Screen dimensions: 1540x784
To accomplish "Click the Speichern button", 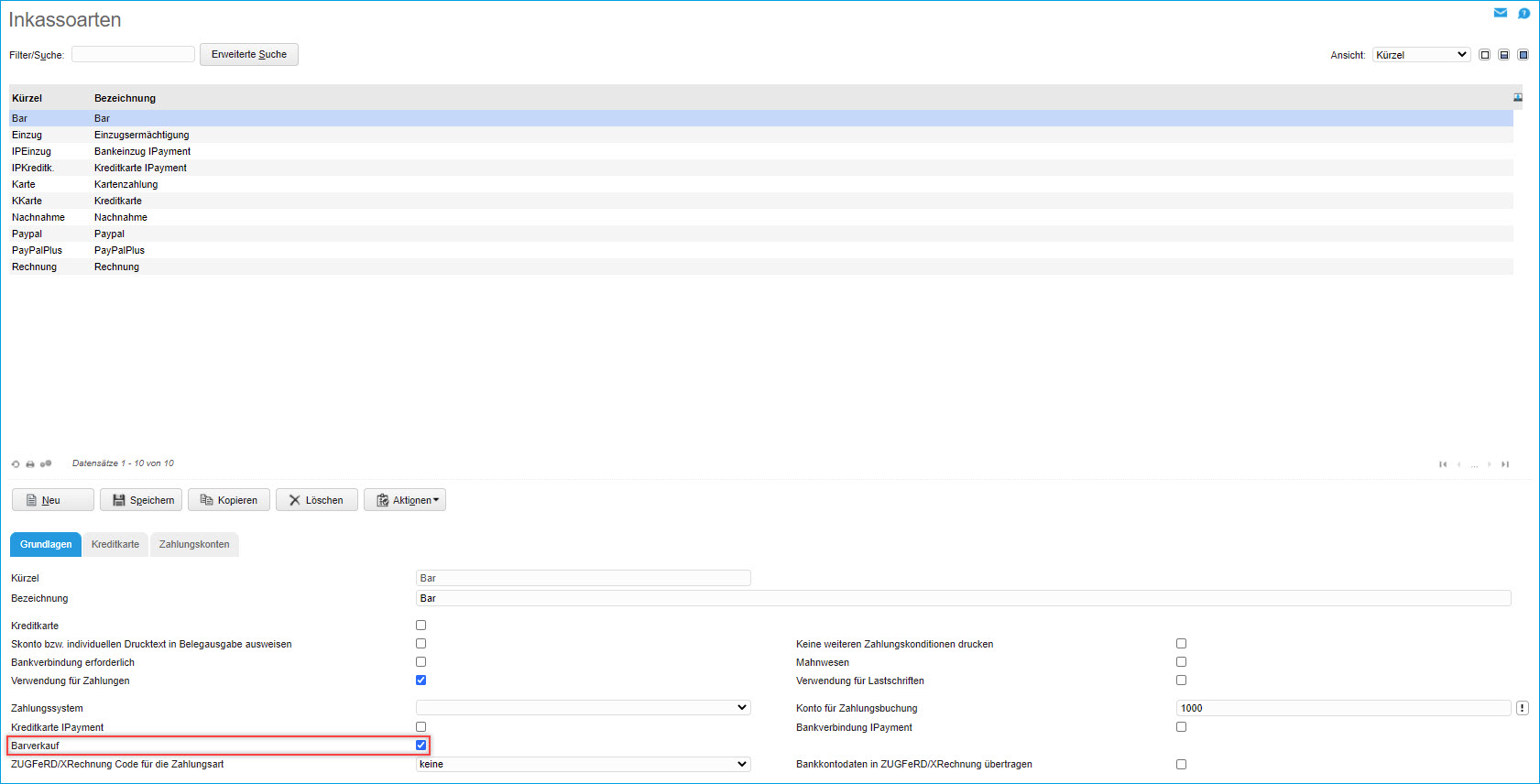I will click(141, 500).
